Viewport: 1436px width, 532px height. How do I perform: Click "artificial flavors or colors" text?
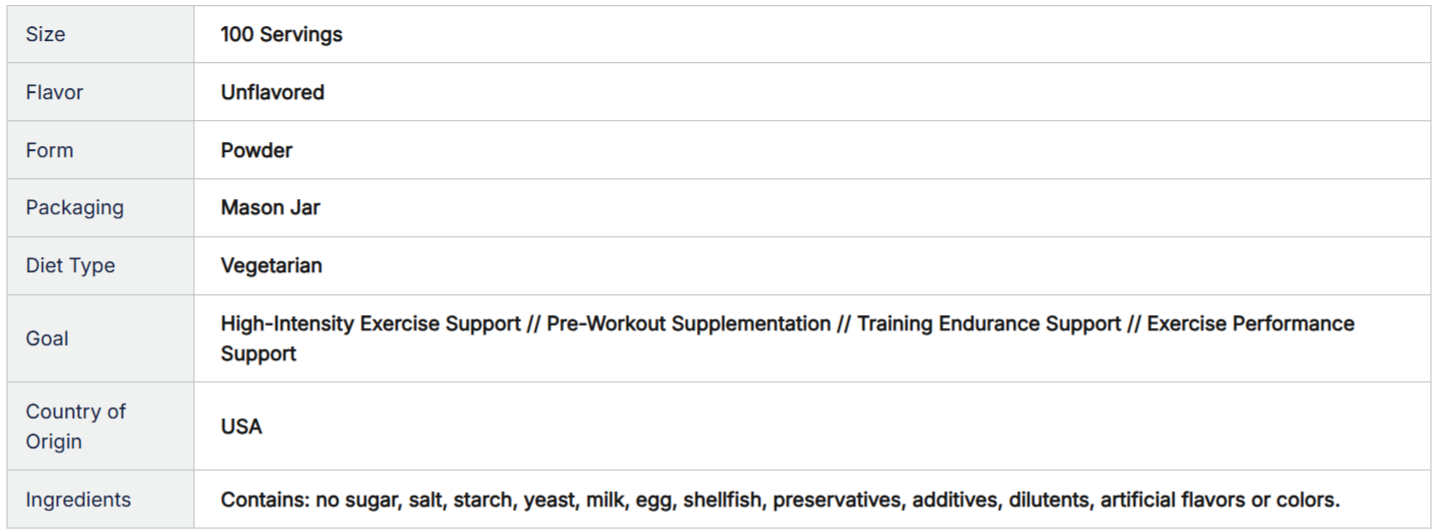click(x=1220, y=499)
